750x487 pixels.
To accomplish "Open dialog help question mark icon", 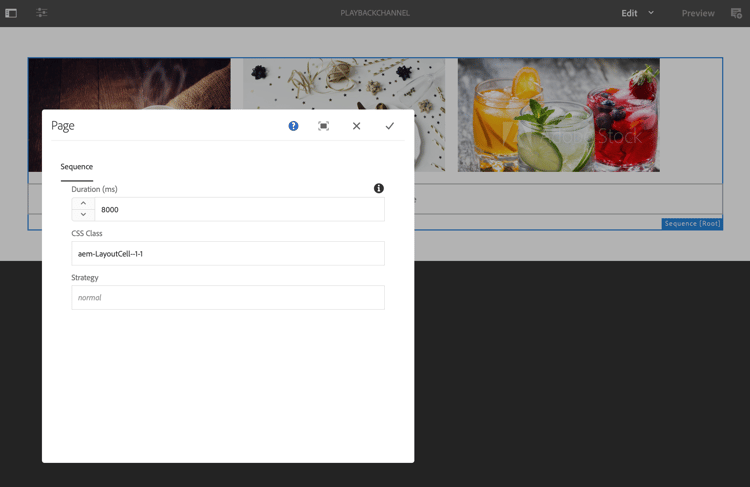I will point(293,126).
